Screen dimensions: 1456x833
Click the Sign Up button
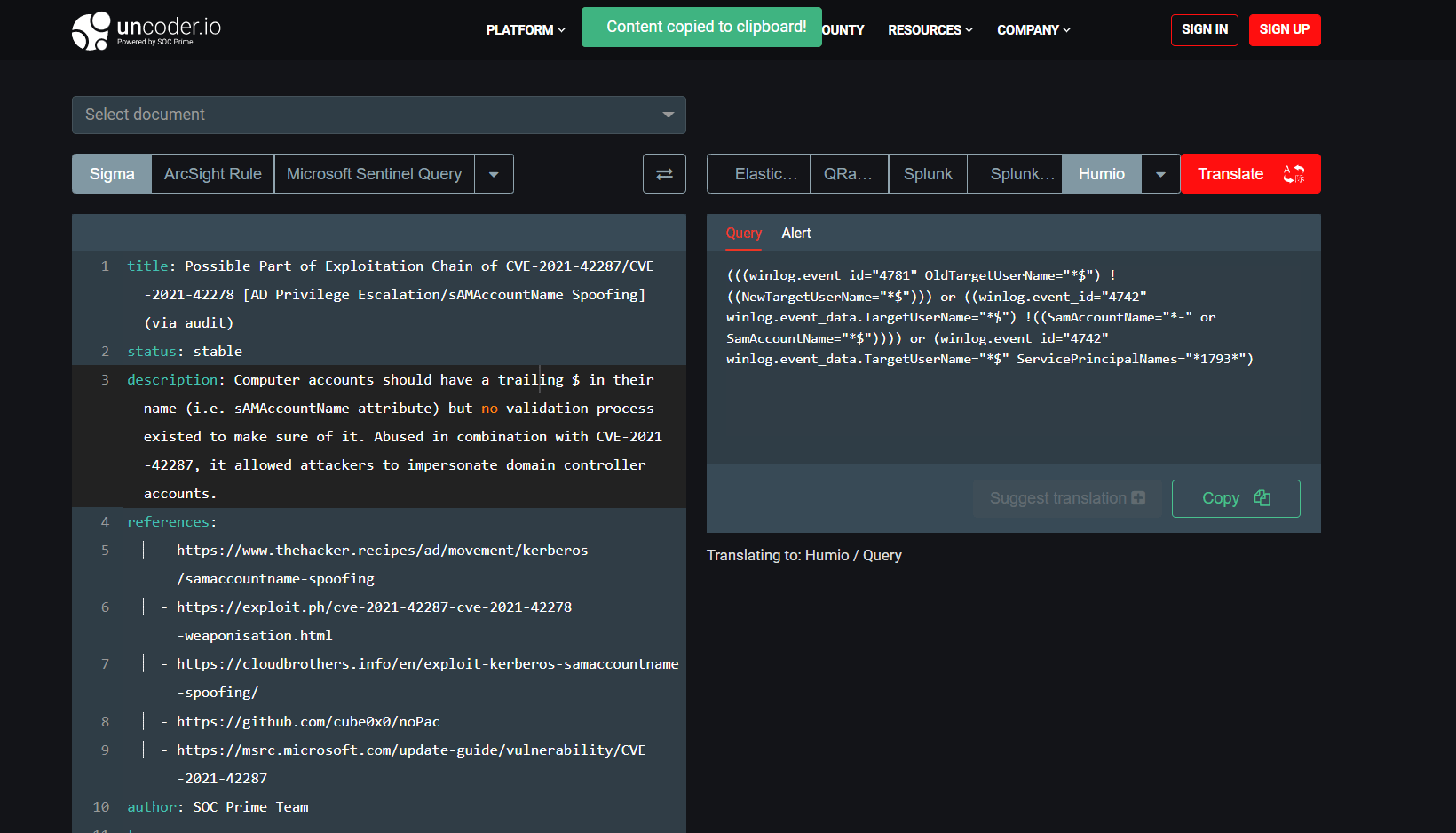pos(1284,29)
